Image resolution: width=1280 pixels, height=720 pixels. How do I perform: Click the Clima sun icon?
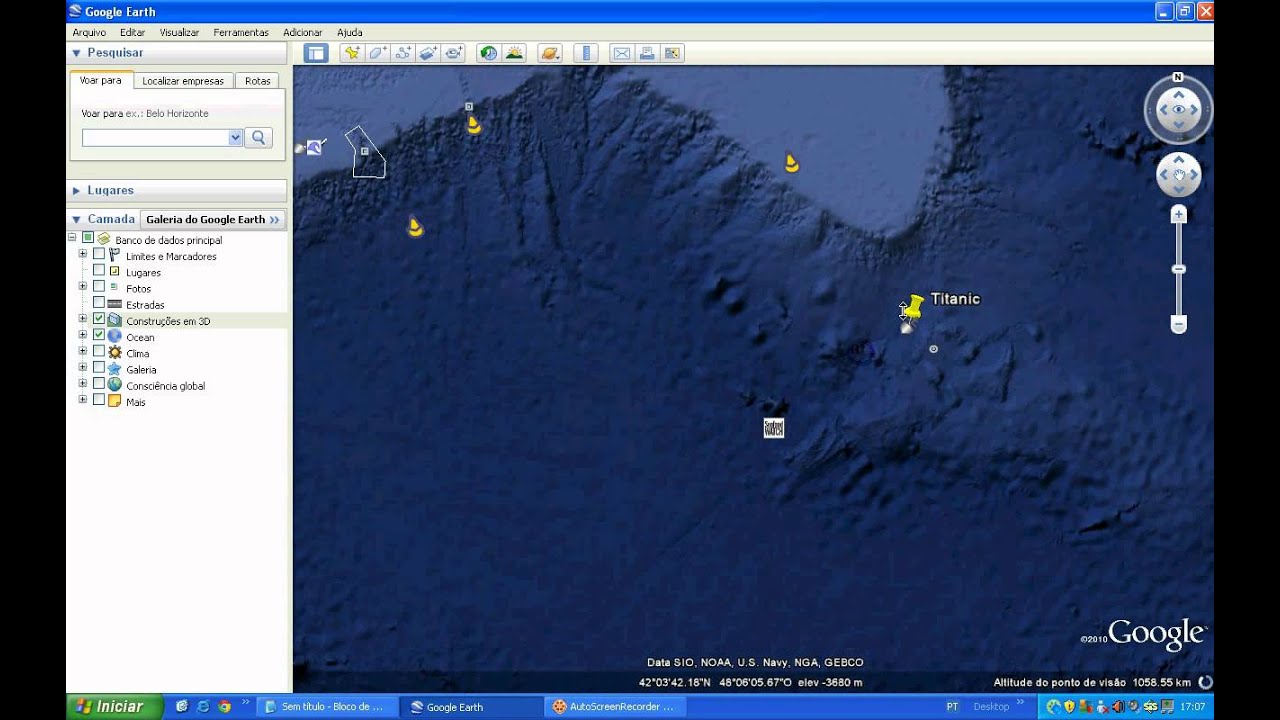pyautogui.click(x=114, y=353)
